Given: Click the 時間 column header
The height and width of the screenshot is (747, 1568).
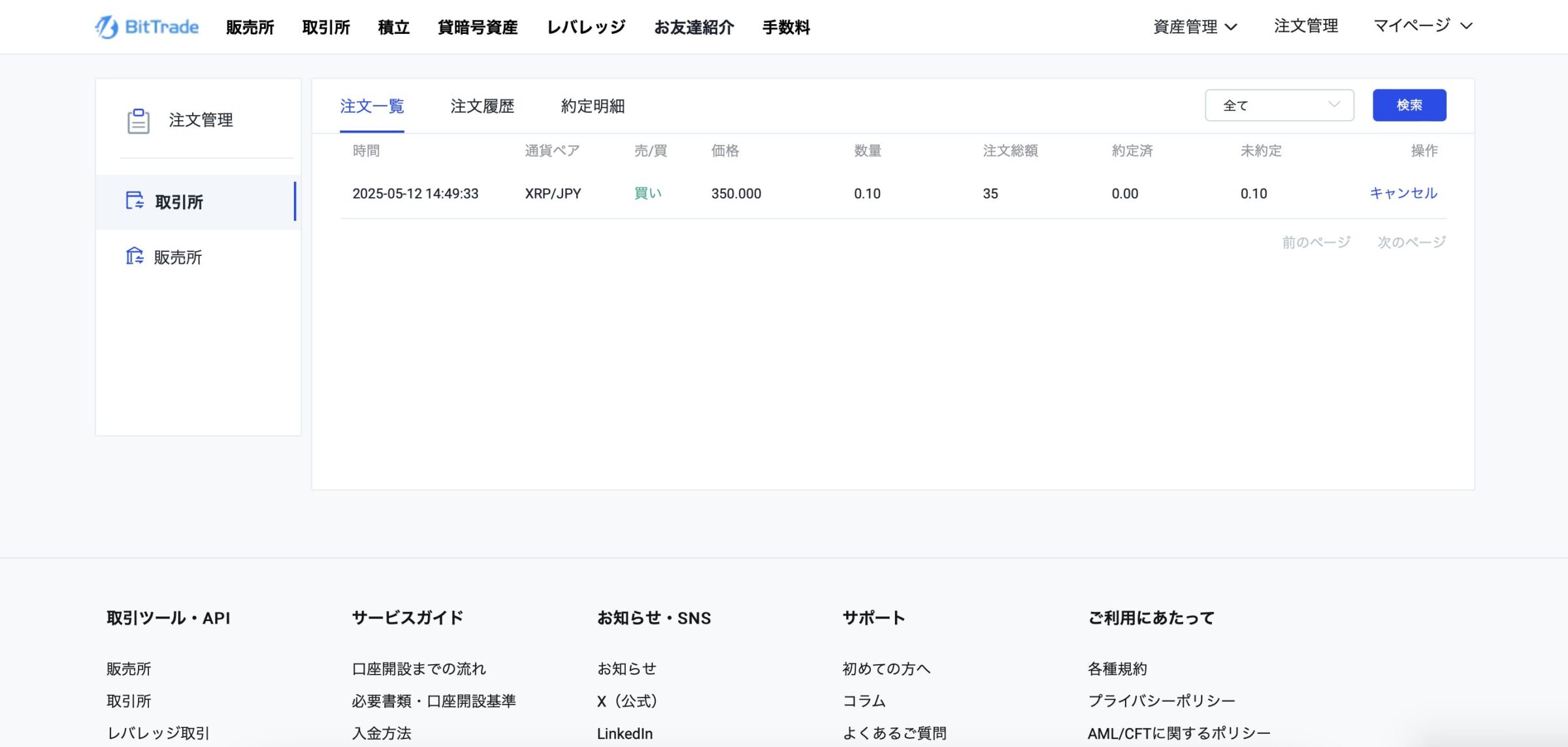Looking at the screenshot, I should coord(366,151).
